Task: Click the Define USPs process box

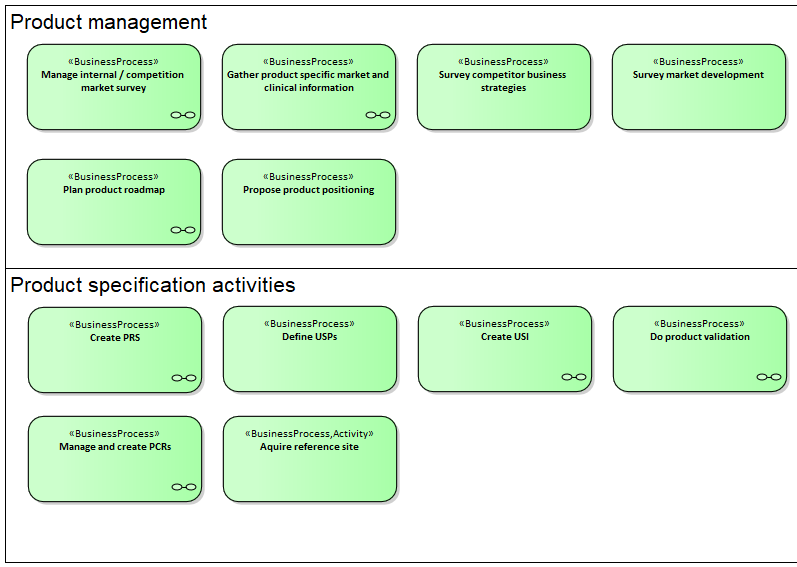Action: (309, 362)
